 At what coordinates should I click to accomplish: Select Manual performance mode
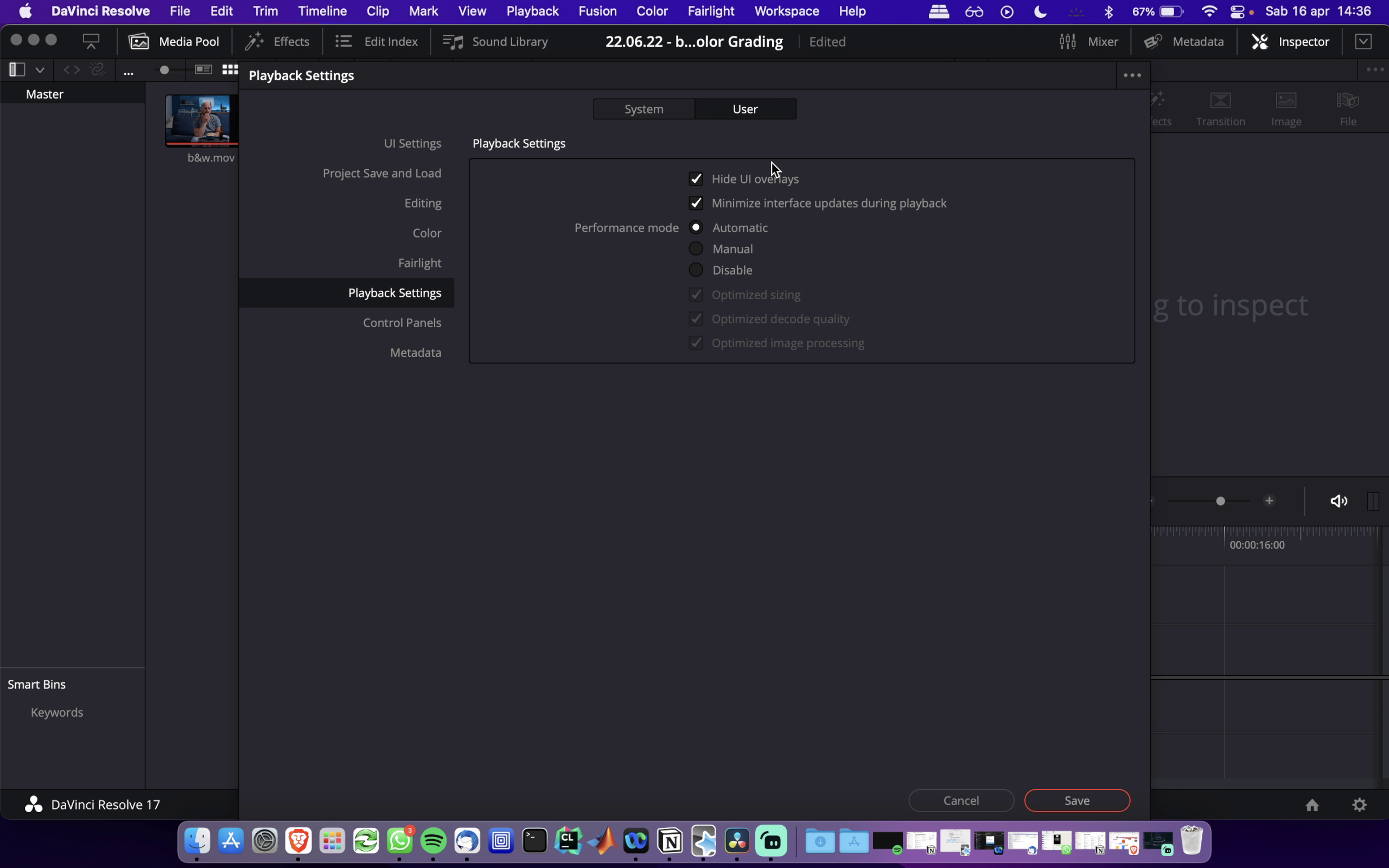click(x=696, y=248)
